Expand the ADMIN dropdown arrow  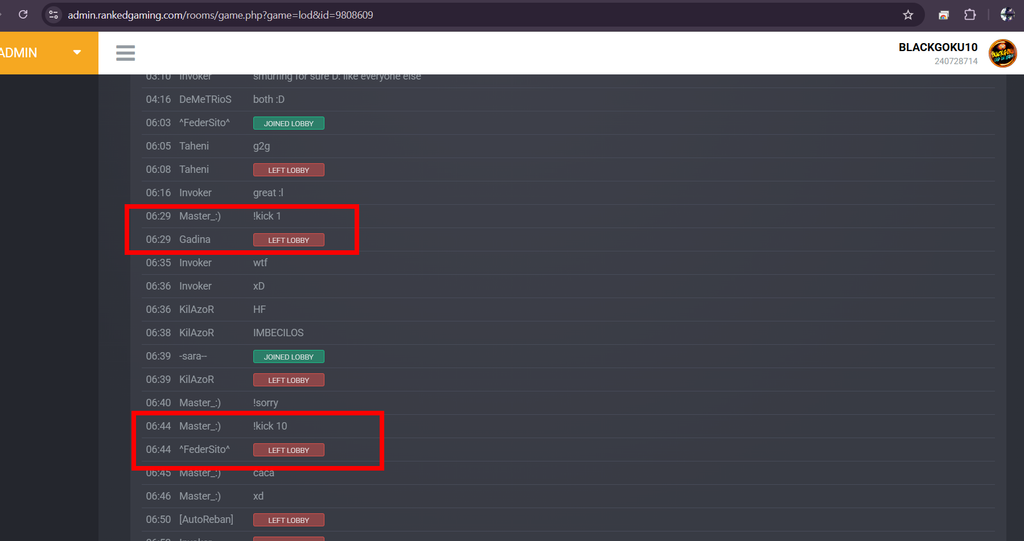pos(77,52)
